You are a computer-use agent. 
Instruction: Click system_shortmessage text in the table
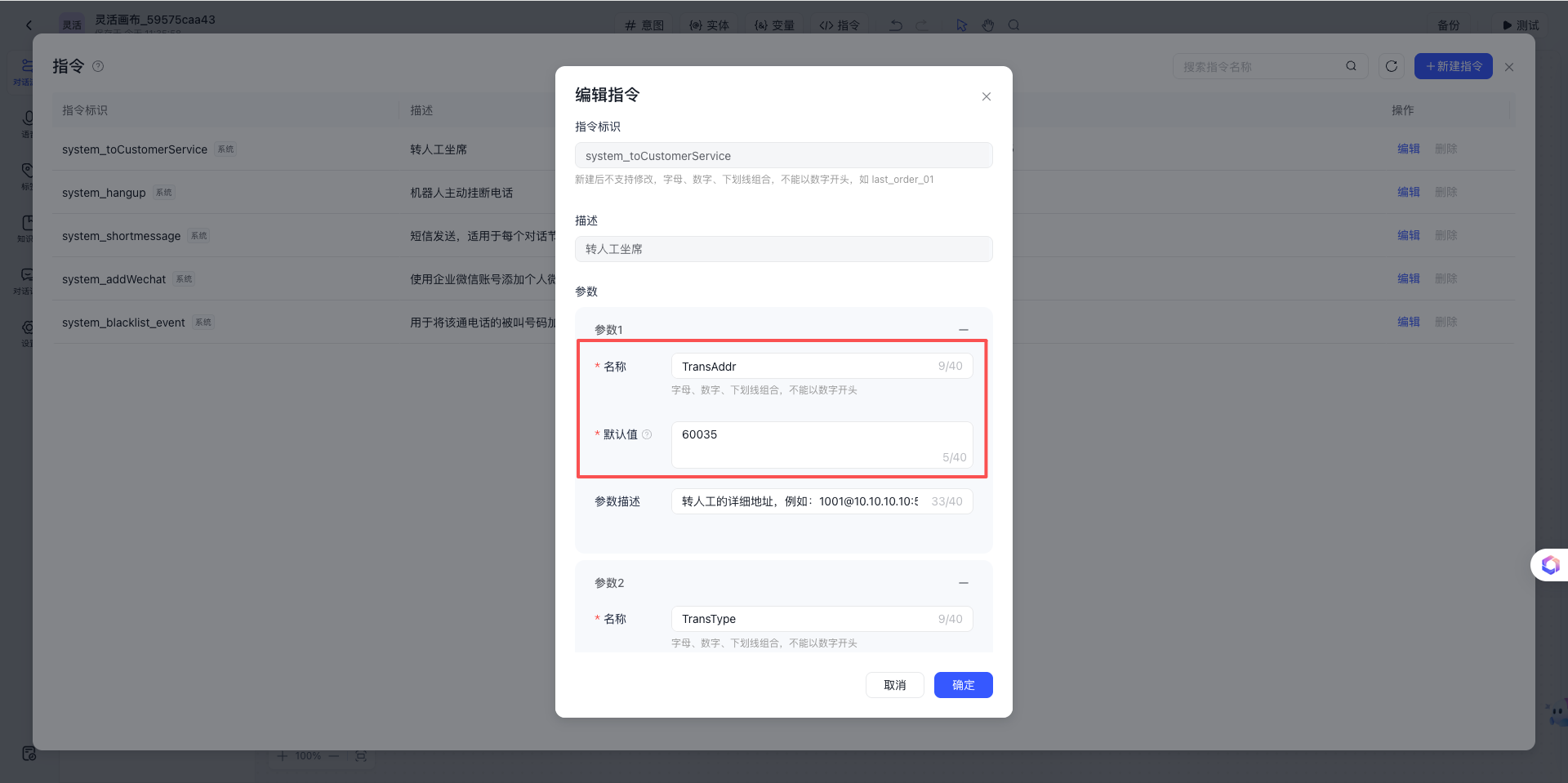point(121,236)
